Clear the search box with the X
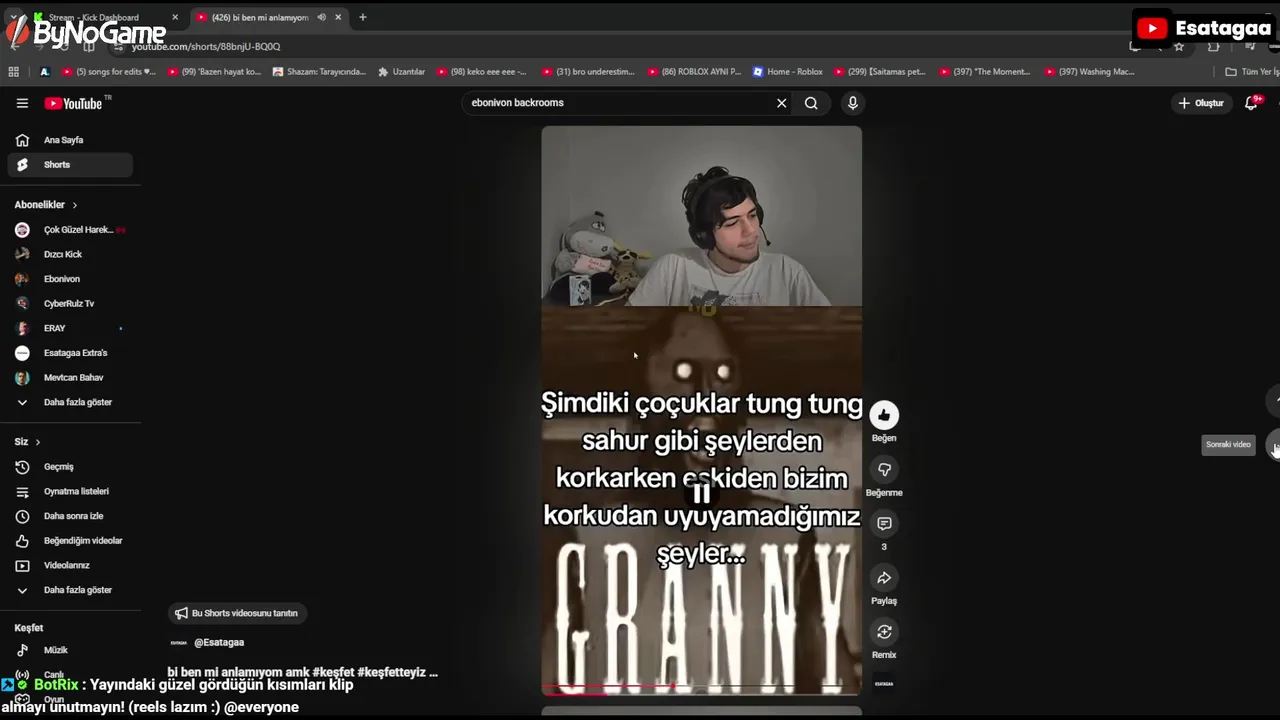The image size is (1280, 720). (x=782, y=103)
